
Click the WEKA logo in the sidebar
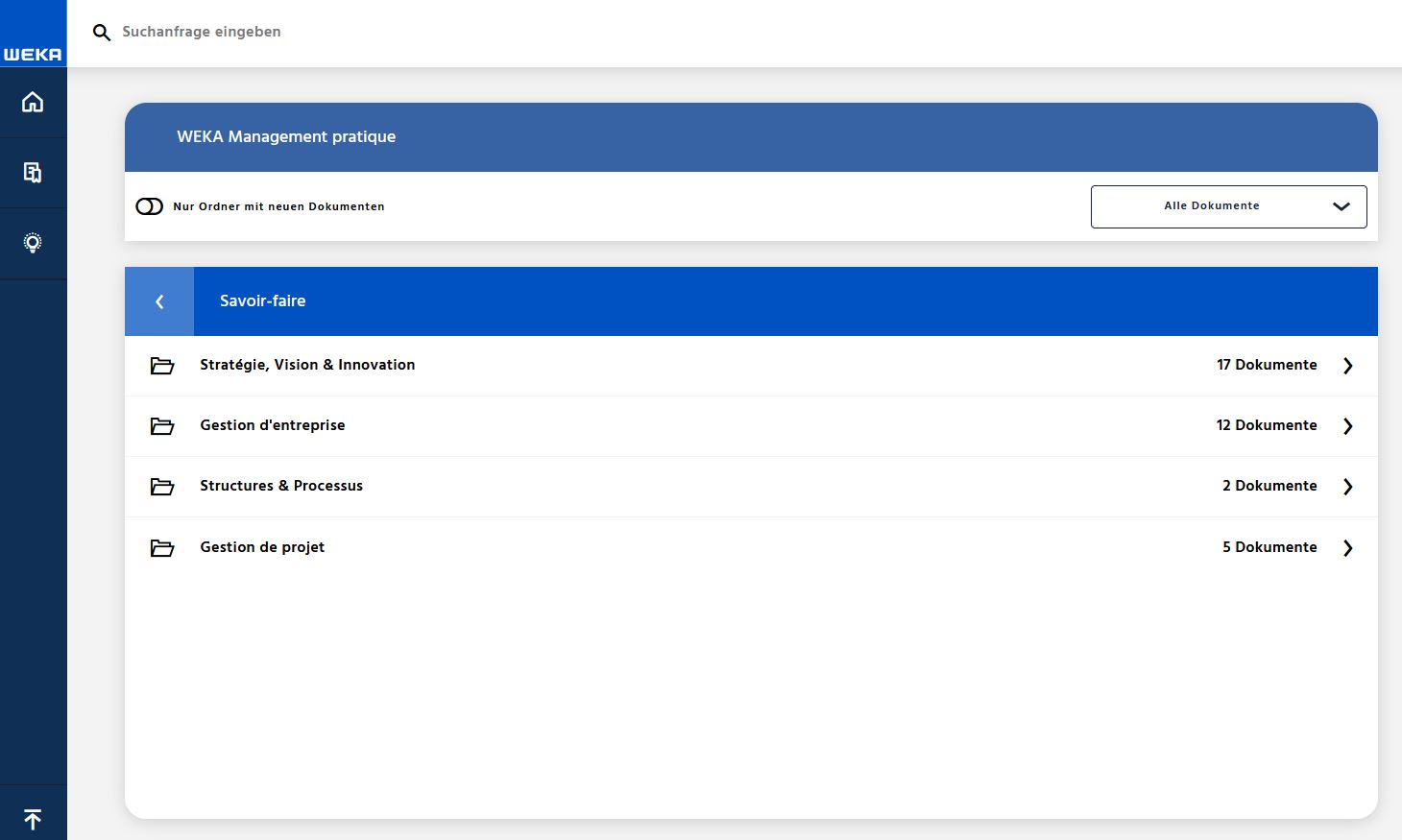33,54
